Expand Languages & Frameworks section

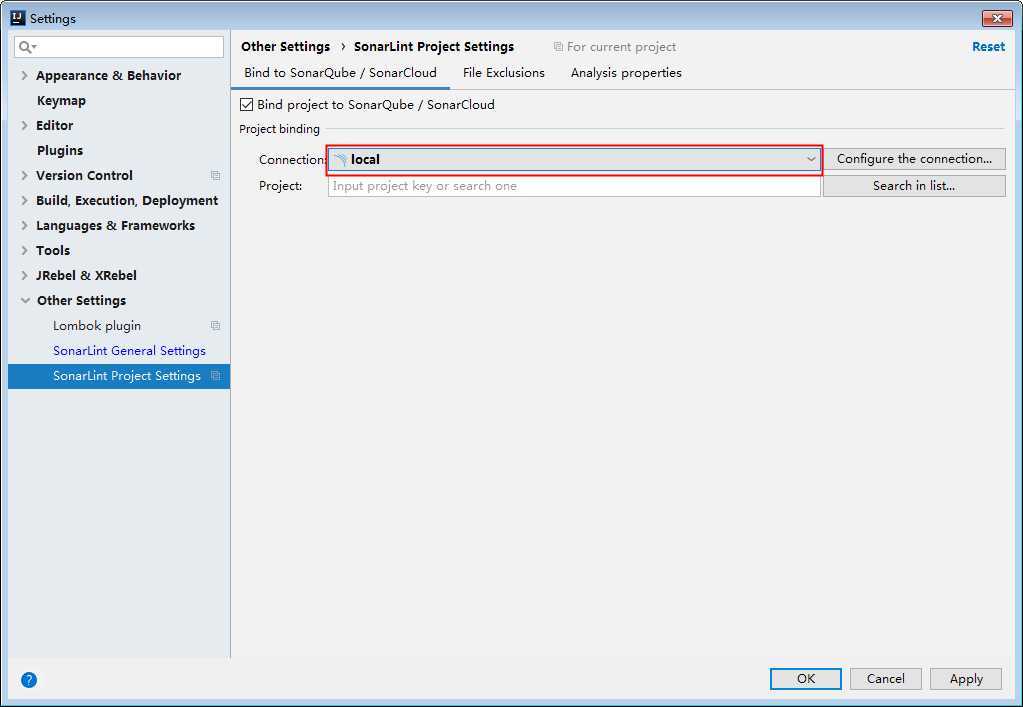[x=25, y=226]
